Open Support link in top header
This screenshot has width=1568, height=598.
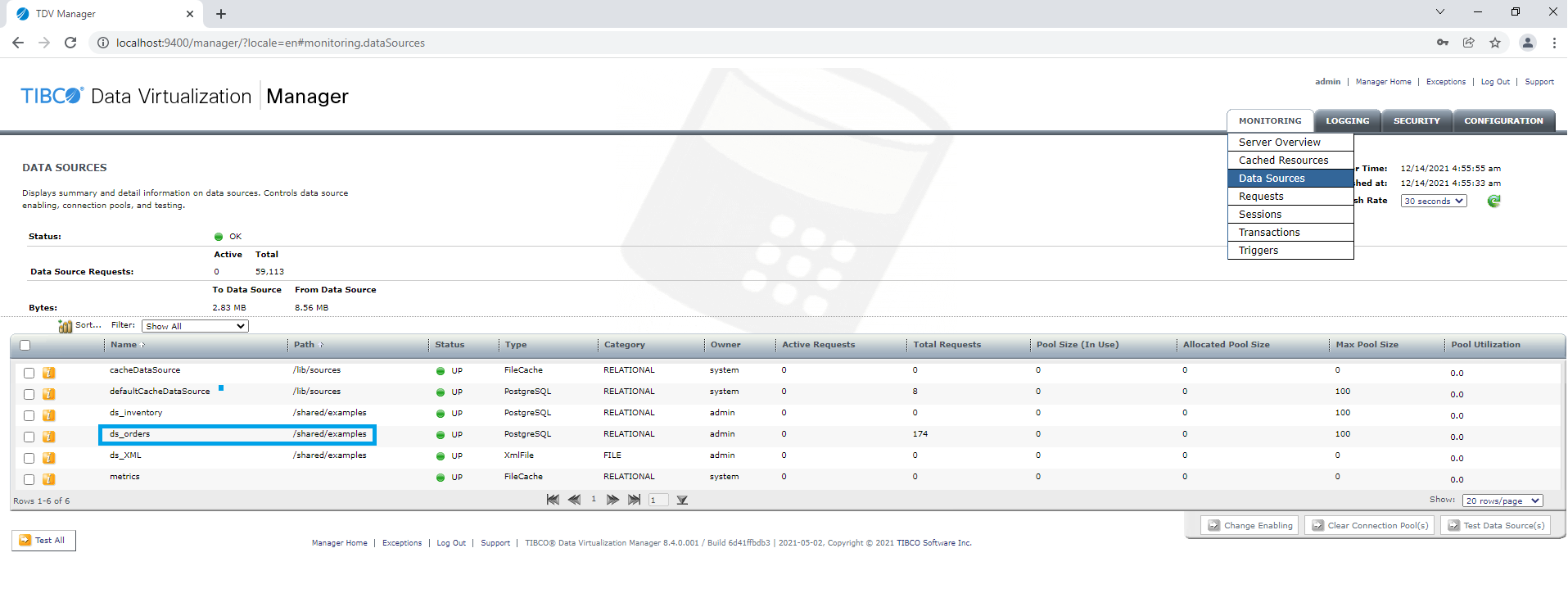click(x=1539, y=82)
